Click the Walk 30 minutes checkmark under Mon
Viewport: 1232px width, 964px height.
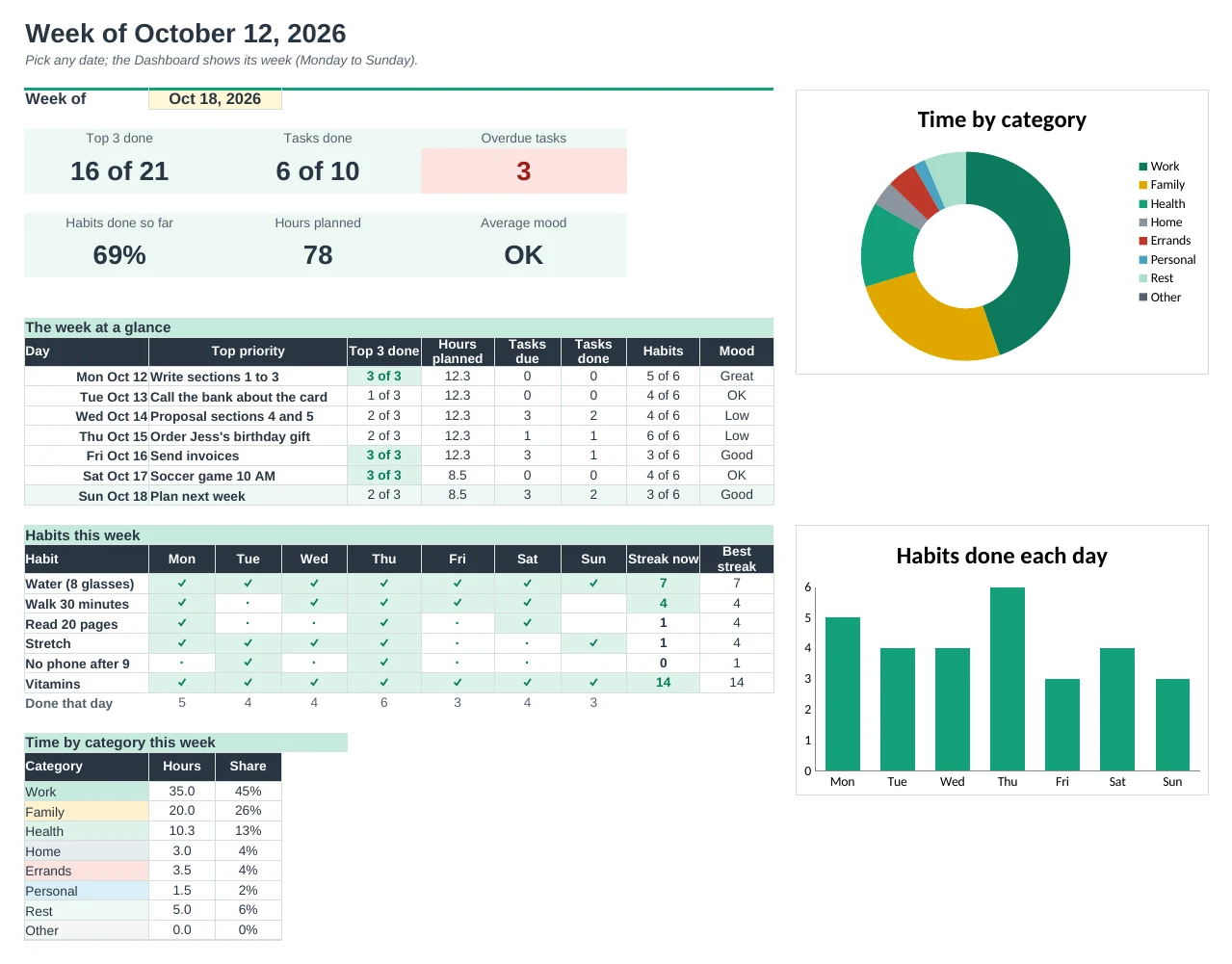(182, 603)
